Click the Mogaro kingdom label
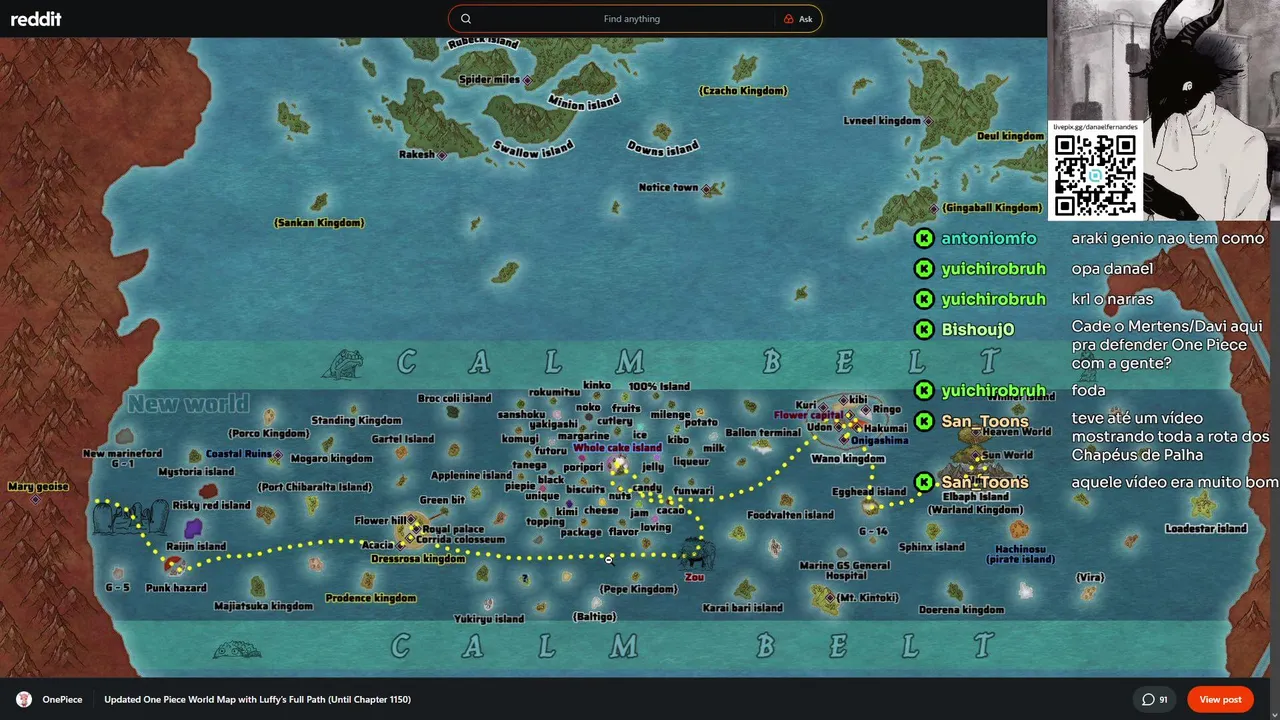 pos(331,459)
